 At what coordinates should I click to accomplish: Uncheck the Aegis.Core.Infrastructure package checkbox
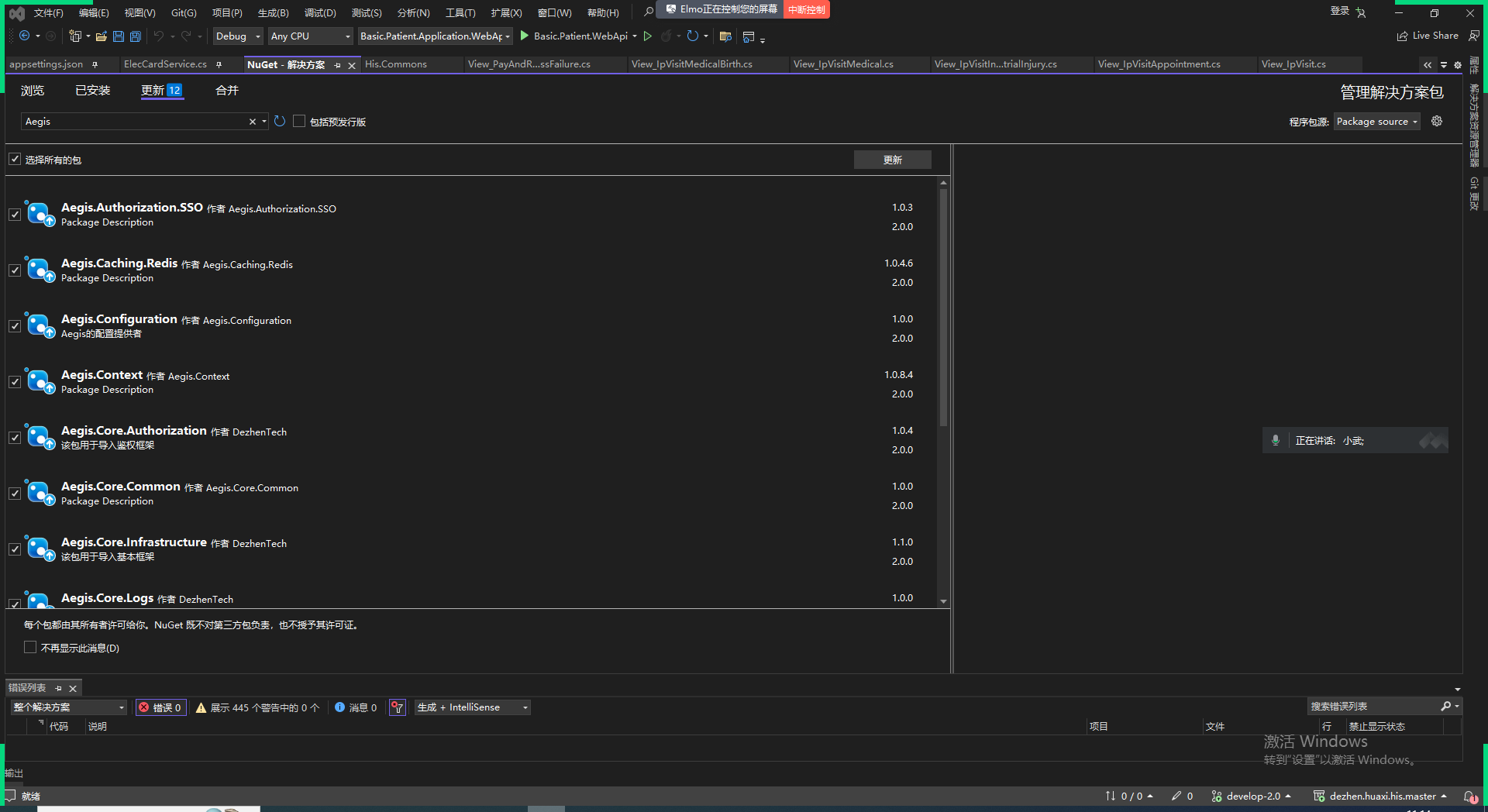click(15, 549)
